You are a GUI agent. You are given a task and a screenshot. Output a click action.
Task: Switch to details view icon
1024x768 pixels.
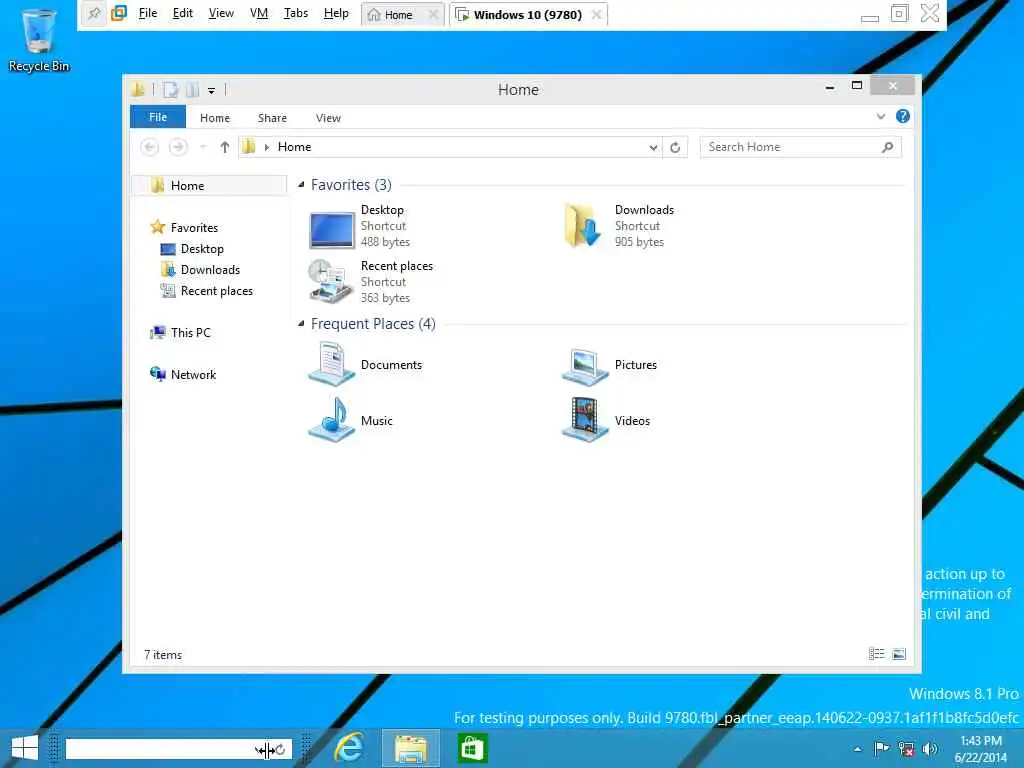(876, 654)
